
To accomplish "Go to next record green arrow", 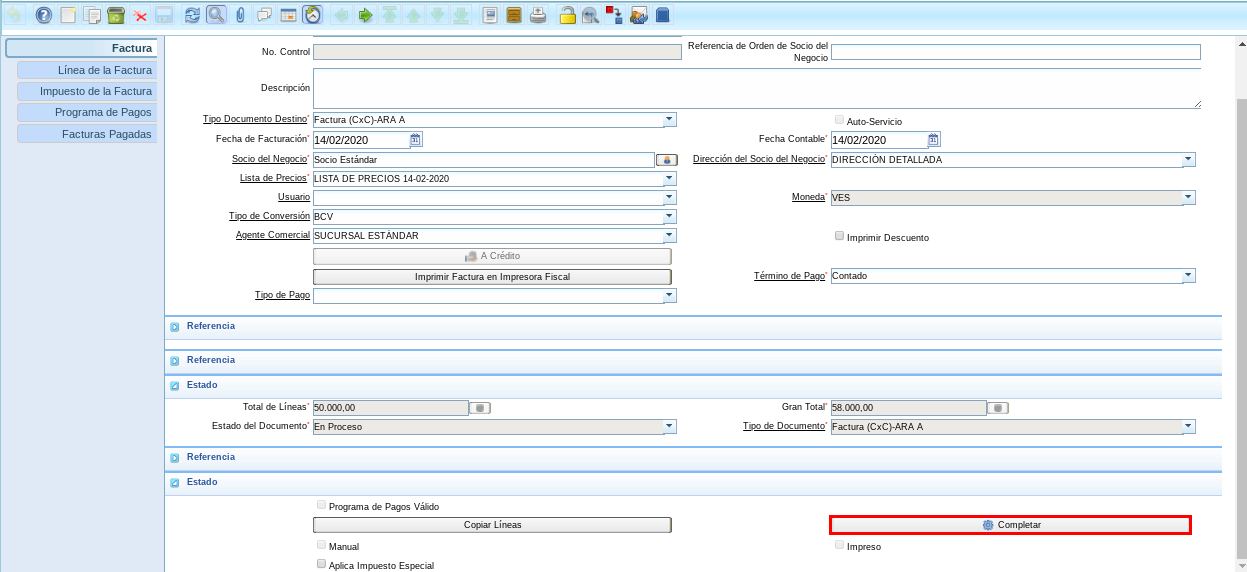I will [x=365, y=15].
